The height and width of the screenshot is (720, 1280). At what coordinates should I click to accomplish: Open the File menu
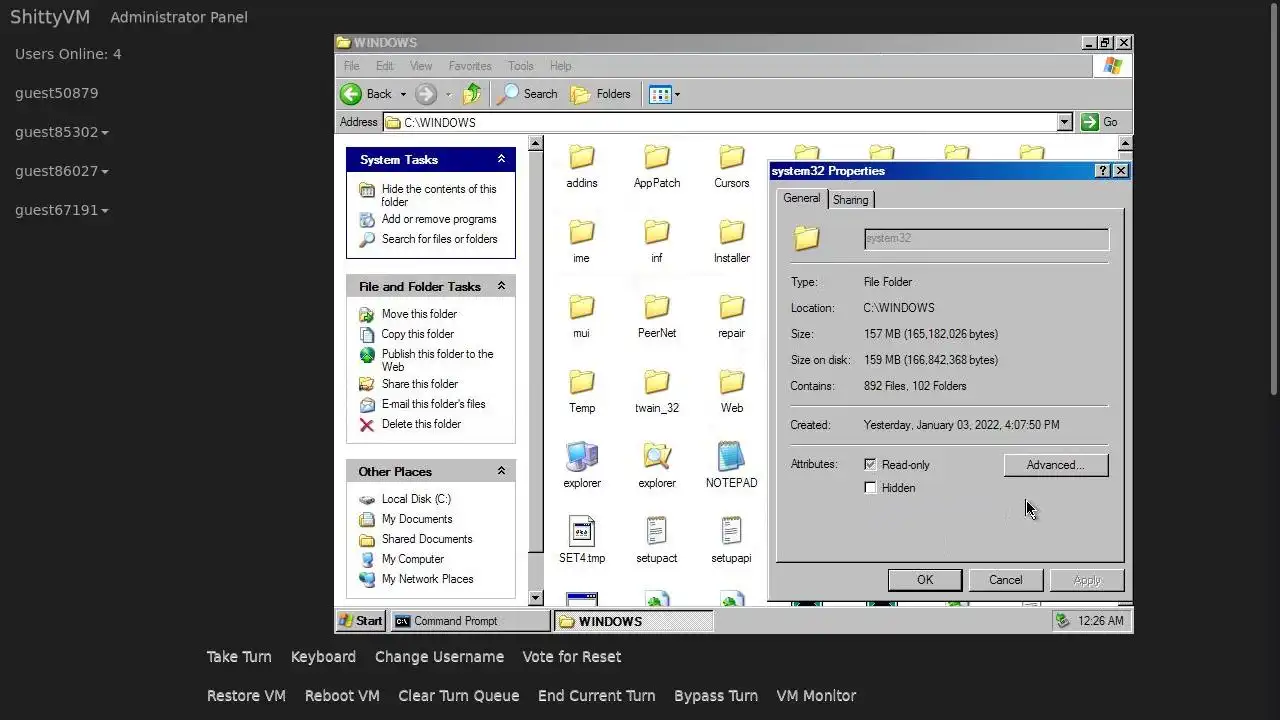pyautogui.click(x=352, y=66)
